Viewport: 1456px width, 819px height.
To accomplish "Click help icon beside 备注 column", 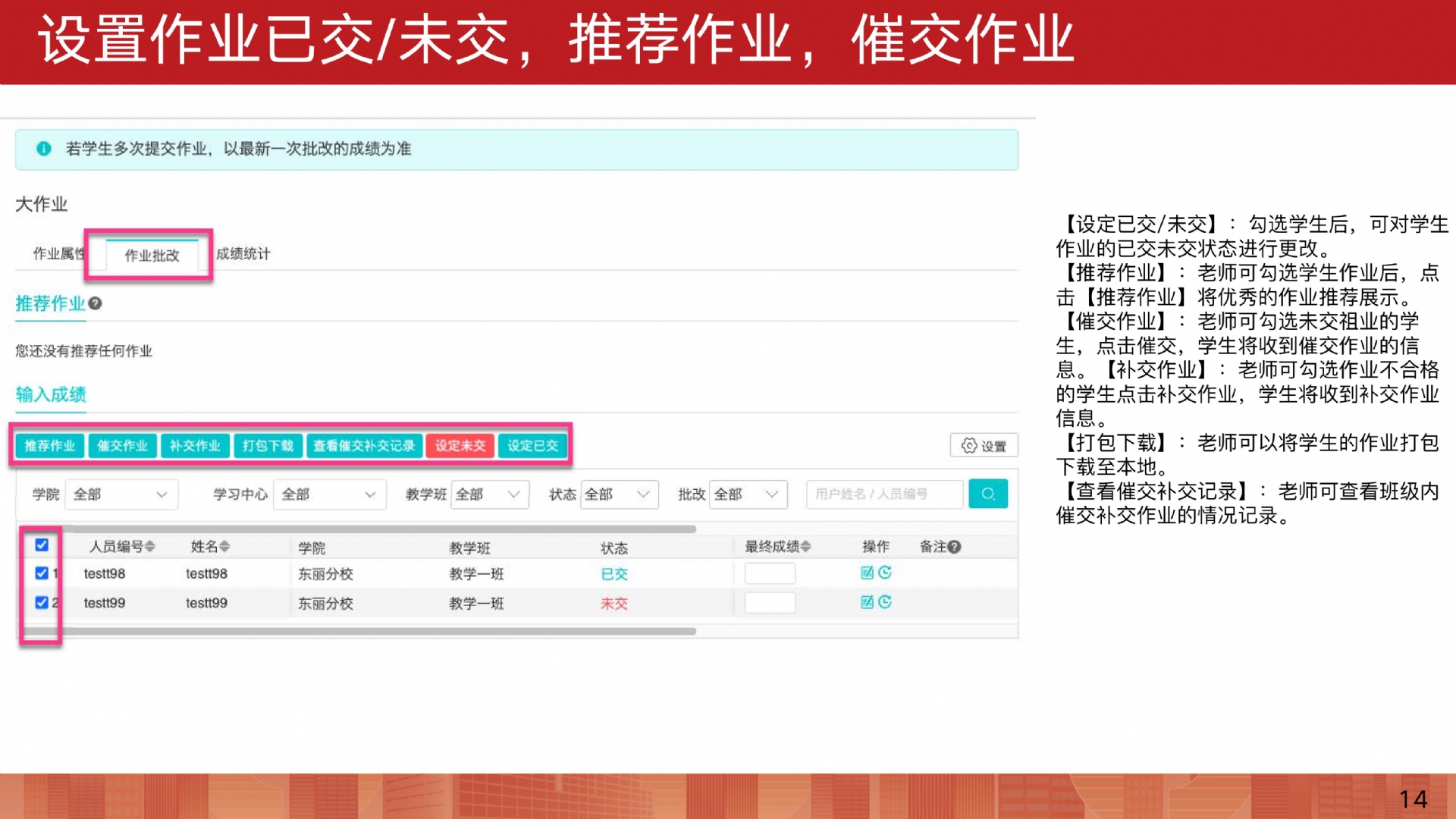I will [954, 547].
